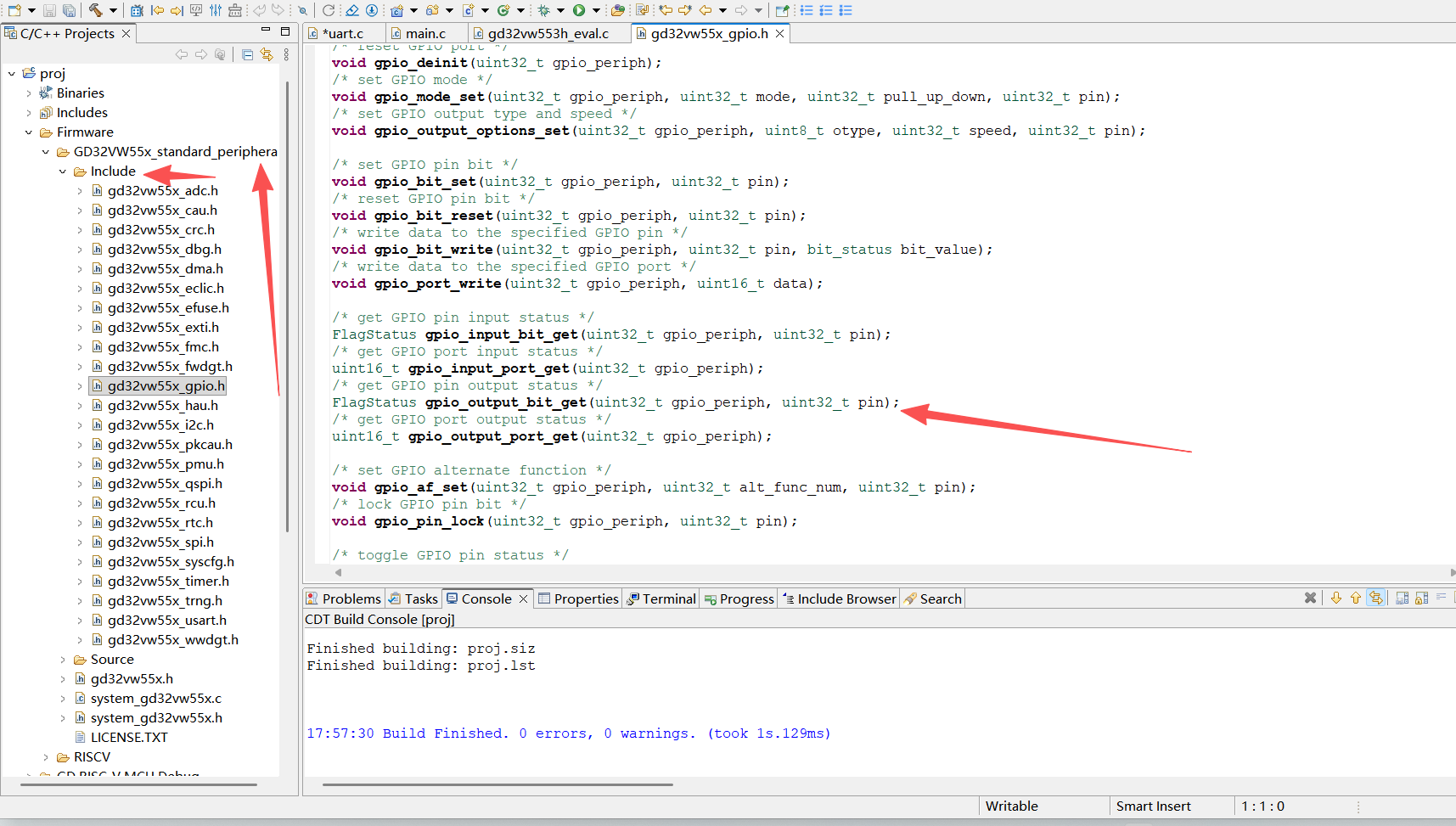Select system_gd32vw55x.c in project tree
The width and height of the screenshot is (1456, 826).
(156, 699)
